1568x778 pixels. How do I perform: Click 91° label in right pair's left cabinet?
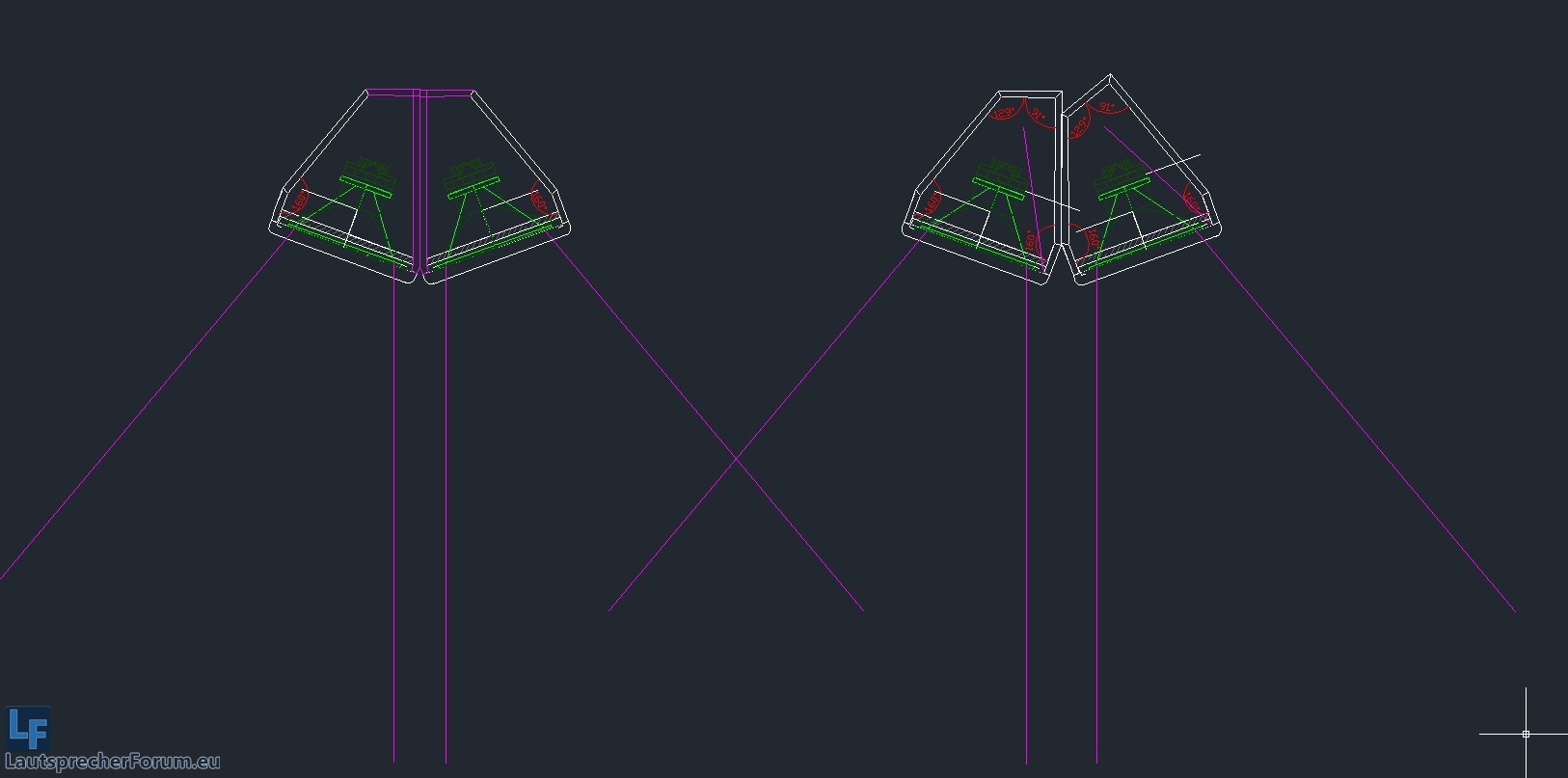click(1038, 116)
